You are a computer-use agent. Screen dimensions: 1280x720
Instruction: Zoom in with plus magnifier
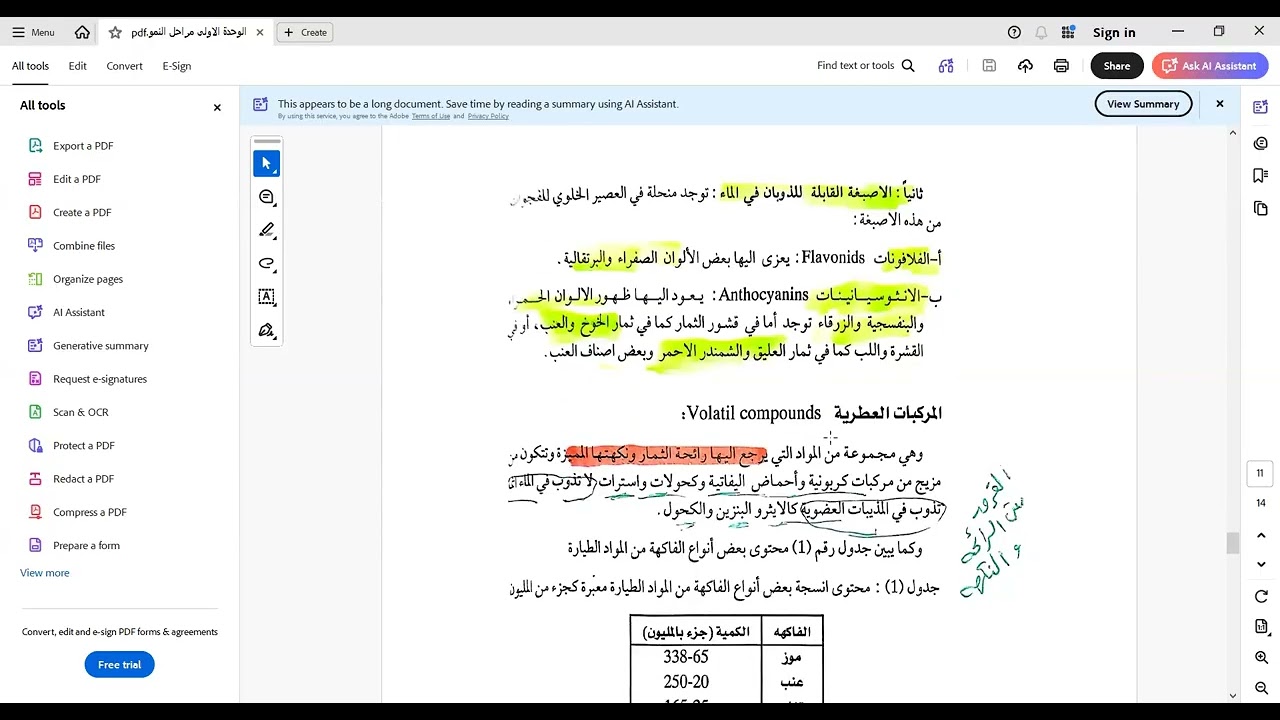tap(1261, 657)
